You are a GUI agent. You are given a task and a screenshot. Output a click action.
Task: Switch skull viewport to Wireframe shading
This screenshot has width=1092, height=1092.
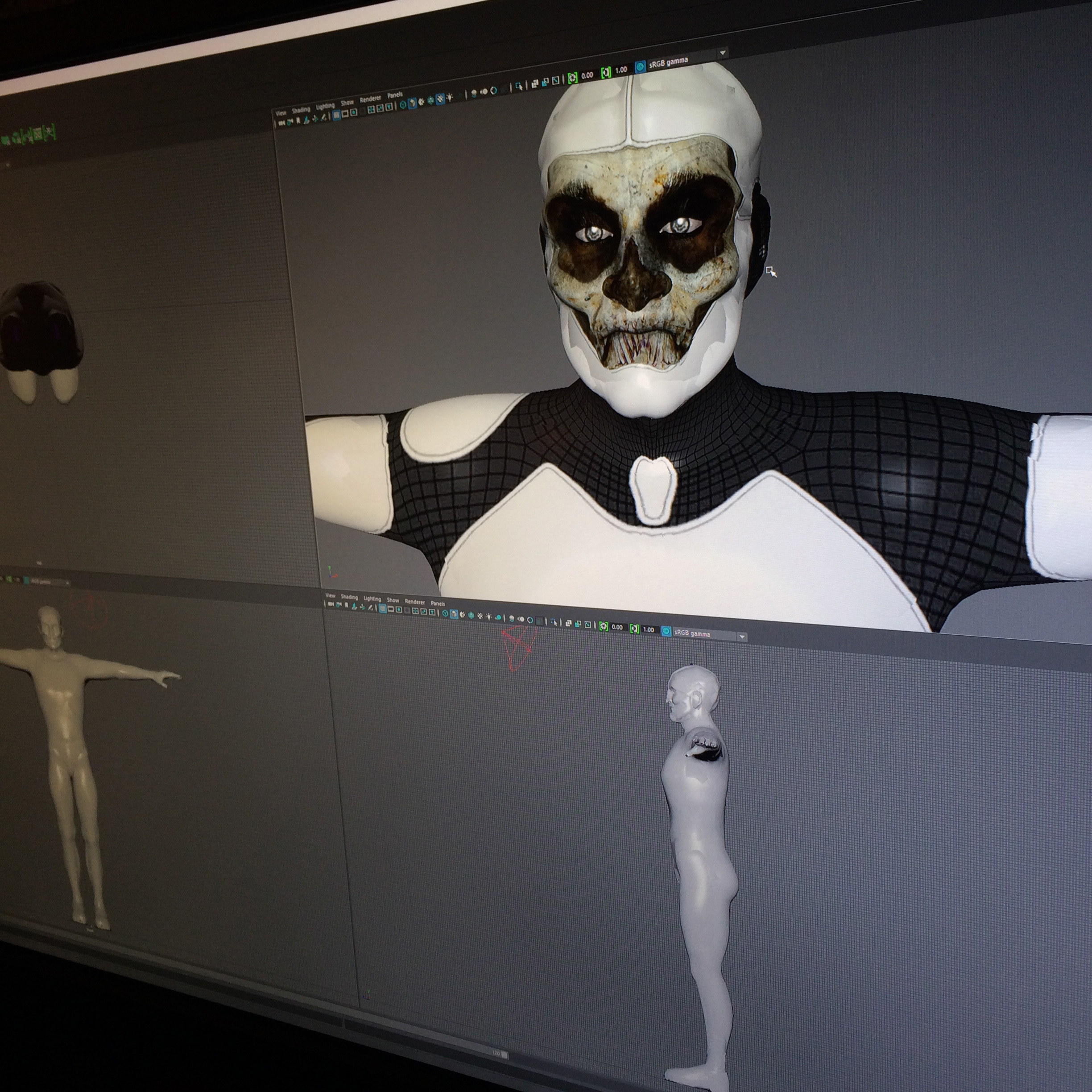tap(403, 104)
